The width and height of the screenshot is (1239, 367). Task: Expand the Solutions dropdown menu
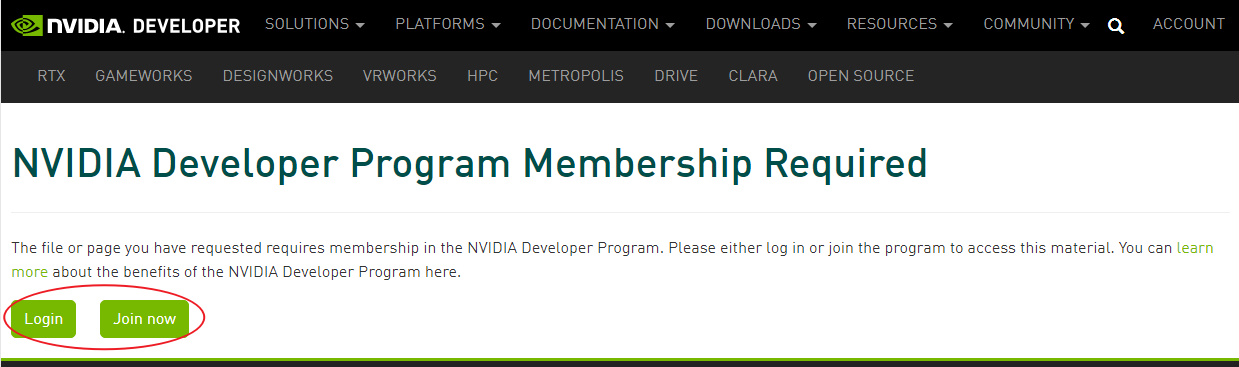pyautogui.click(x=314, y=24)
